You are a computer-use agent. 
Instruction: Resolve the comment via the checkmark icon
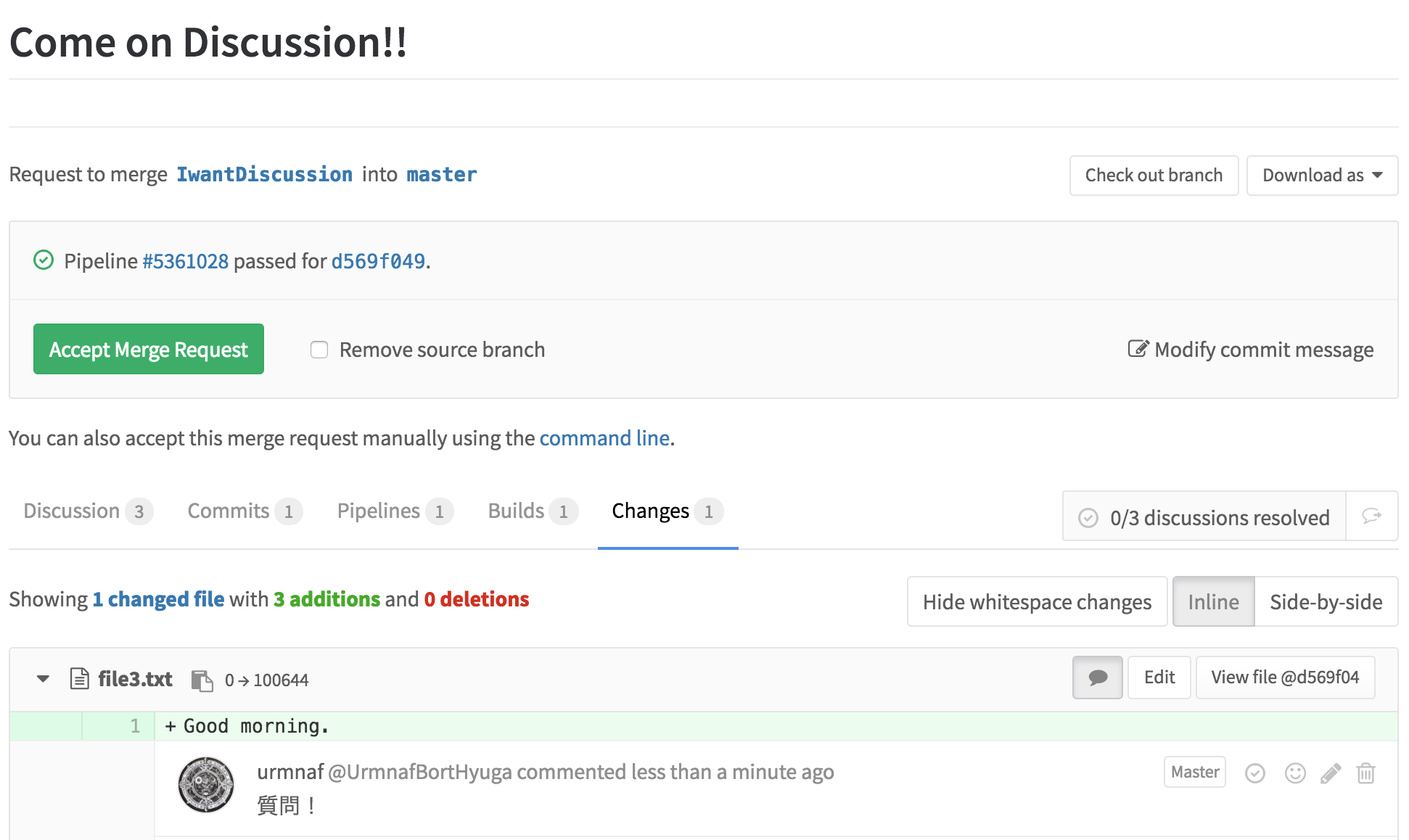1255,773
